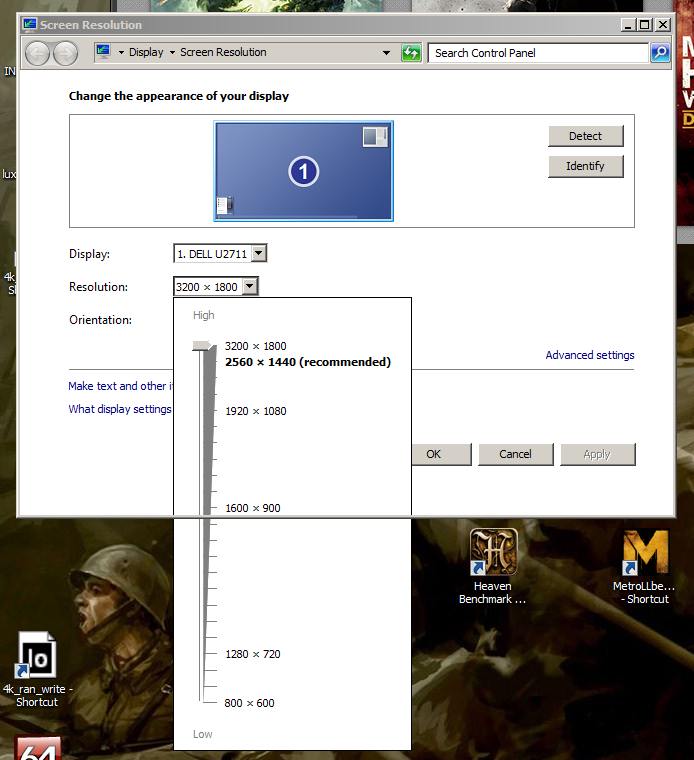
Task: Click the Back navigation arrow button
Action: pyautogui.click(x=38, y=53)
